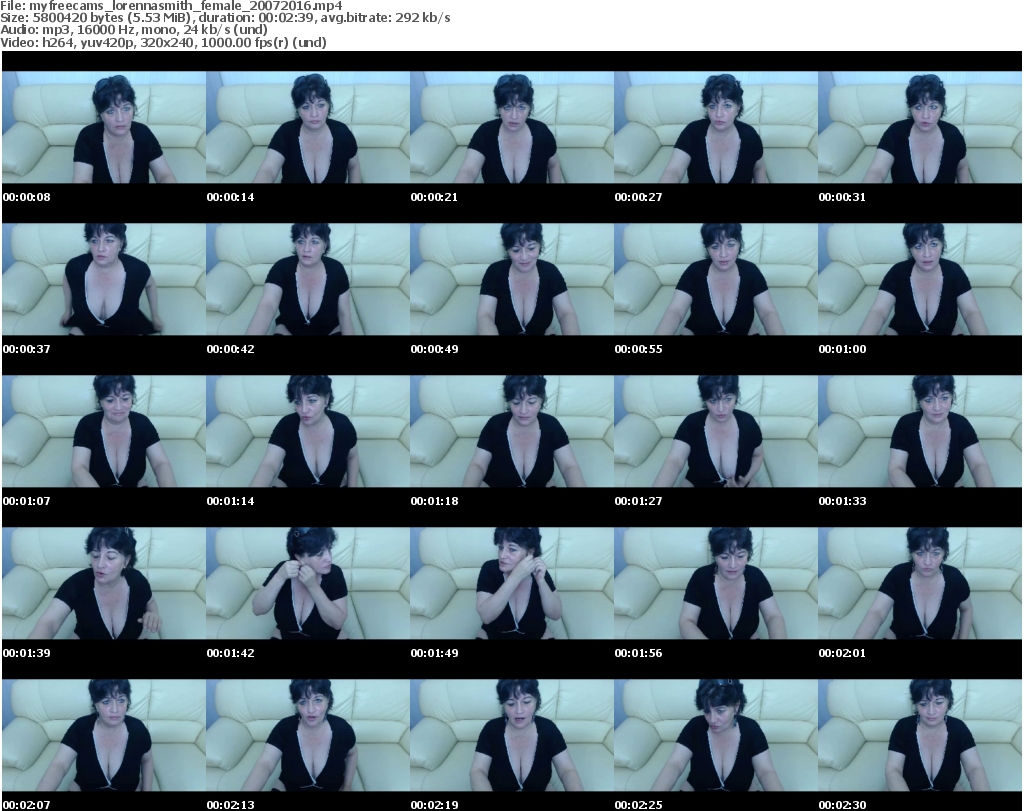
Task: Click the 00:01:49 timestamp label
Action: point(434,653)
